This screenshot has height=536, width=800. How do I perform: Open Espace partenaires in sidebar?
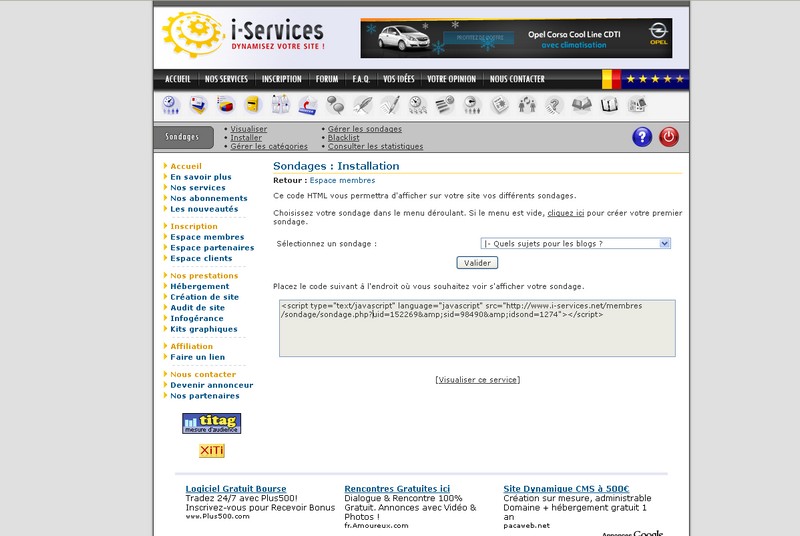(x=212, y=248)
